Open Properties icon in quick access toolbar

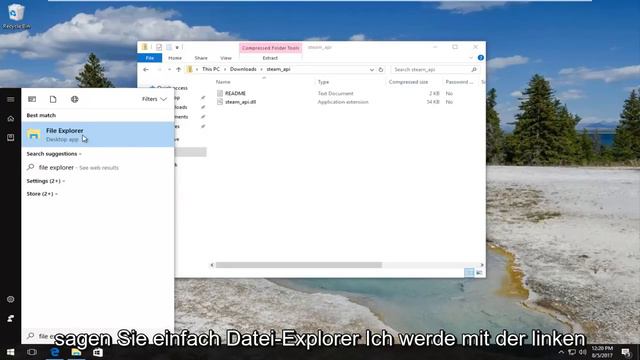(x=158, y=47)
